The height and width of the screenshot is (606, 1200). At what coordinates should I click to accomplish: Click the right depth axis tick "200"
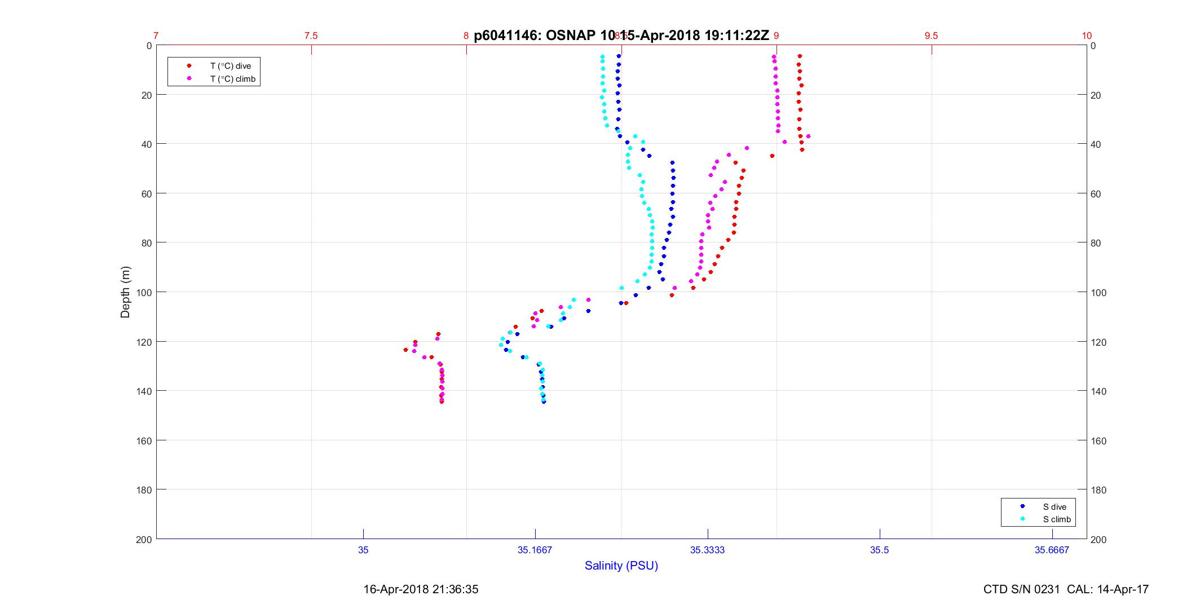pos(1100,539)
